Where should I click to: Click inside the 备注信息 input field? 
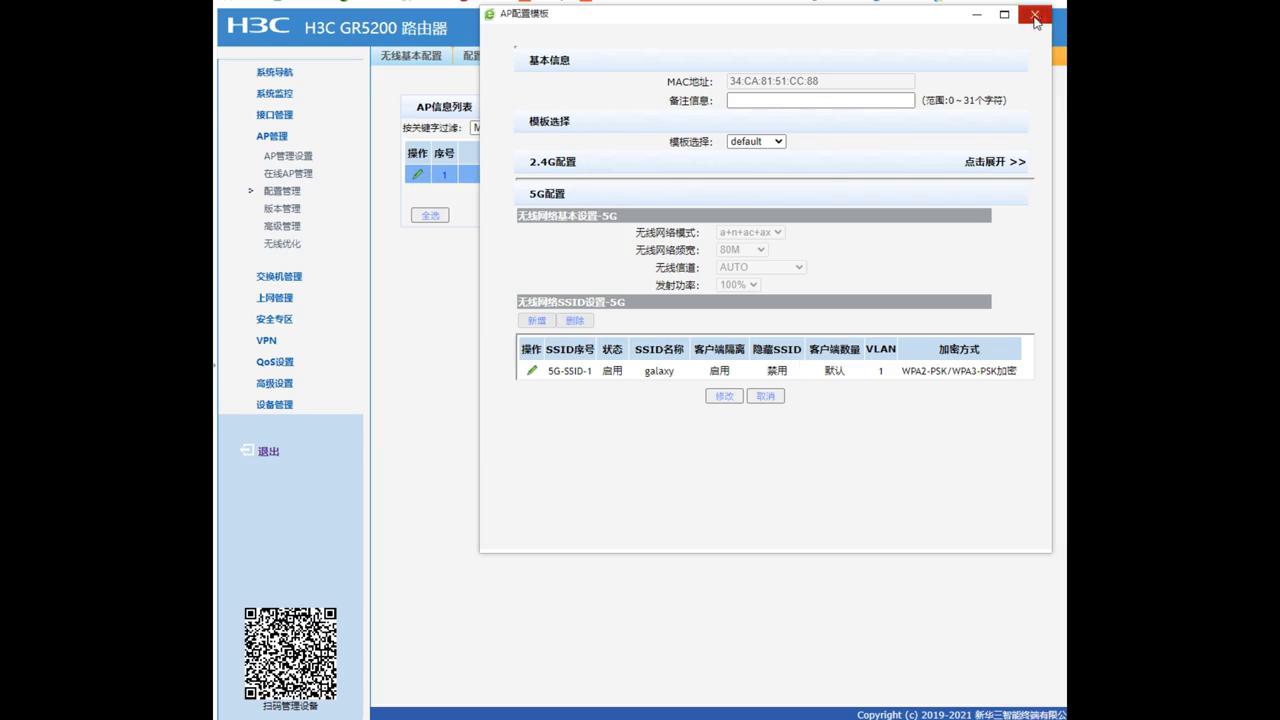click(x=820, y=100)
